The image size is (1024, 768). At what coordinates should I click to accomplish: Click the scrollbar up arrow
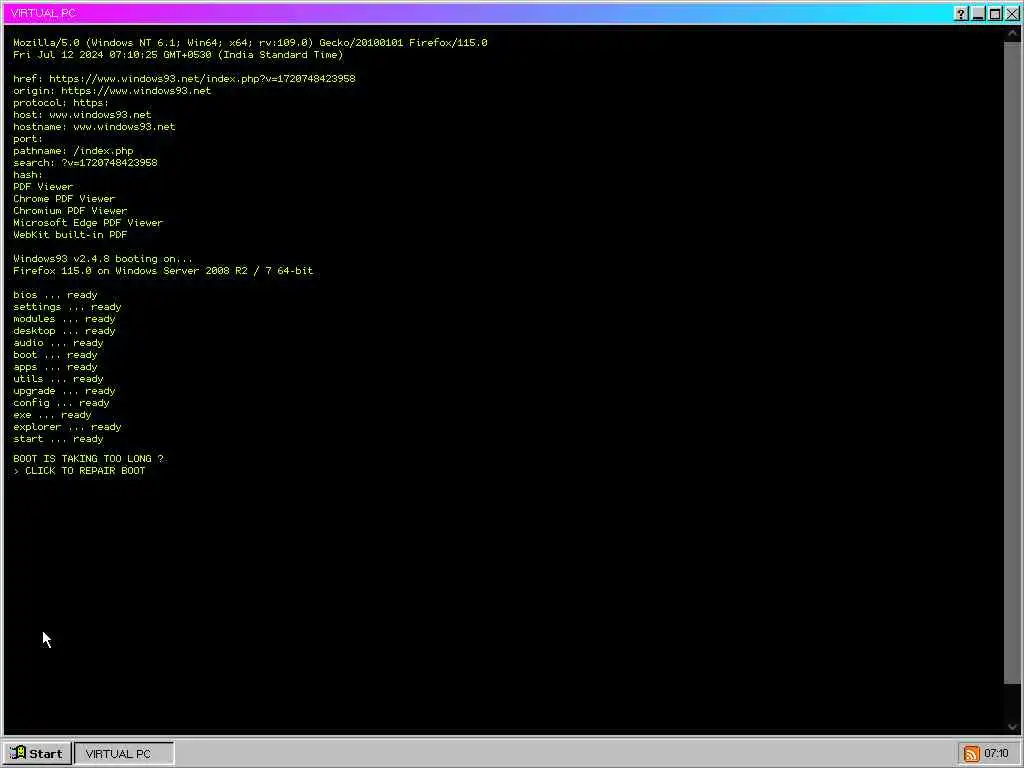[1012, 33]
